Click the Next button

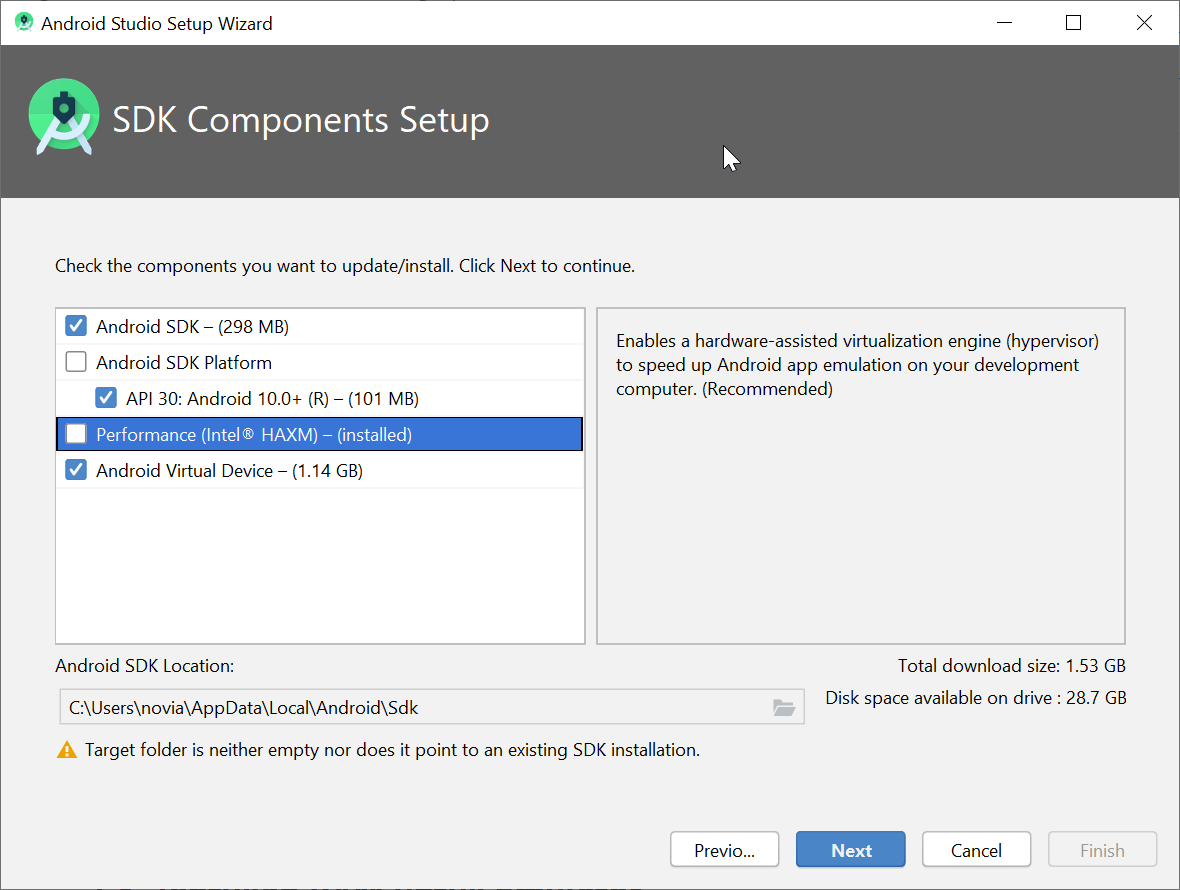(x=850, y=849)
